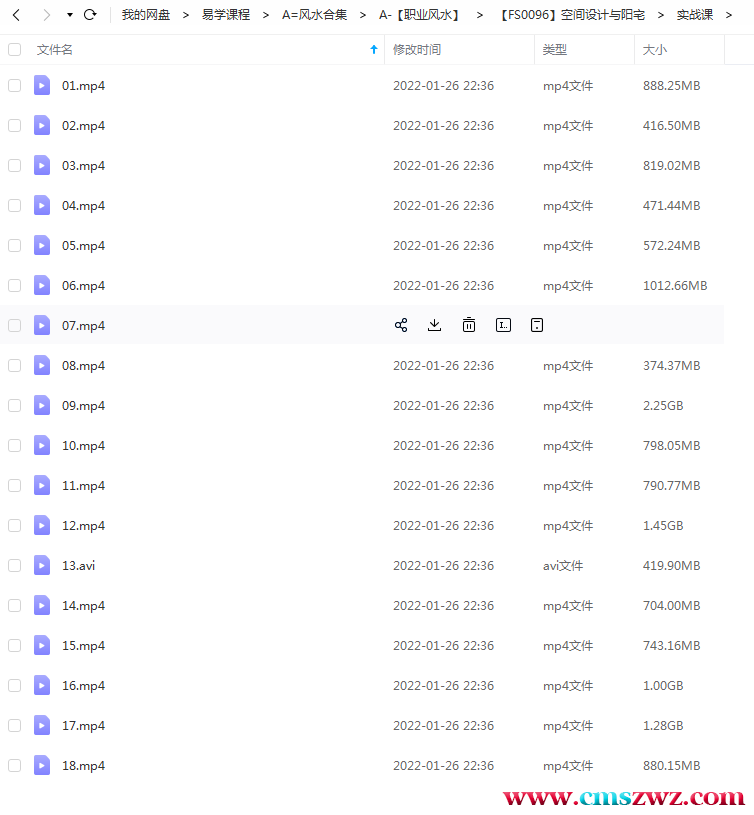Delete 07.mp4 using the trash icon
This screenshot has height=815, width=754.
pyautogui.click(x=468, y=325)
